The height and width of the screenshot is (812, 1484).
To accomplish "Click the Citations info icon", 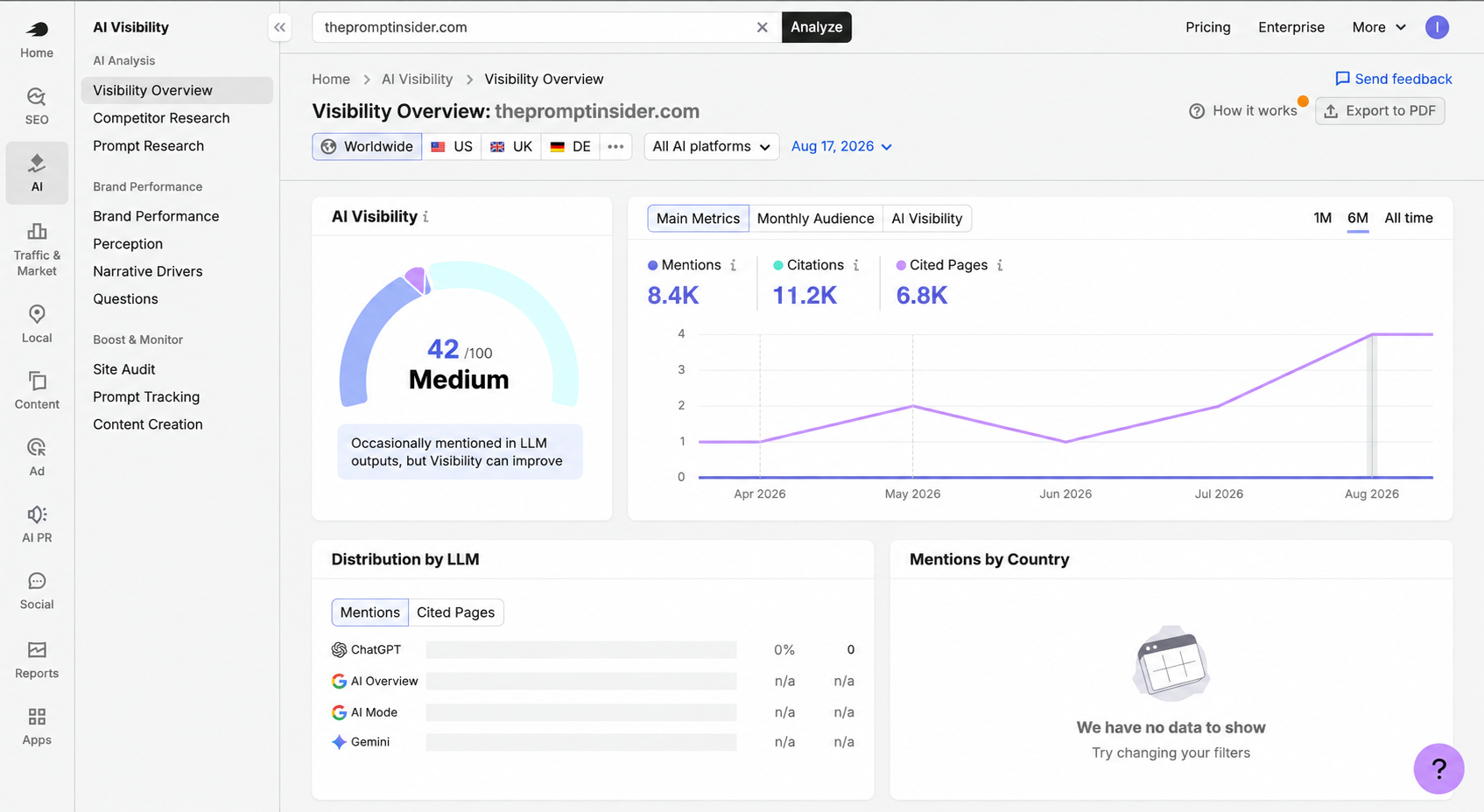I will (856, 265).
